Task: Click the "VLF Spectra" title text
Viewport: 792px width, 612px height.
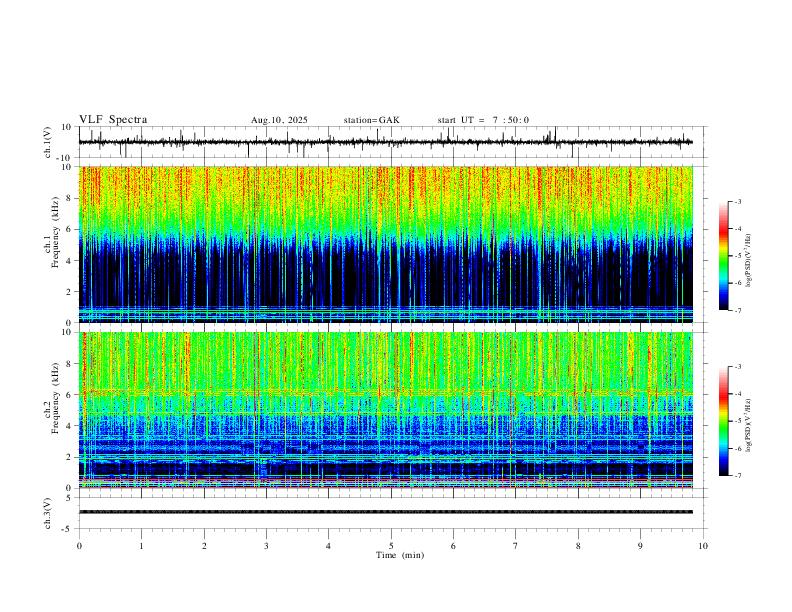Action: [x=113, y=120]
